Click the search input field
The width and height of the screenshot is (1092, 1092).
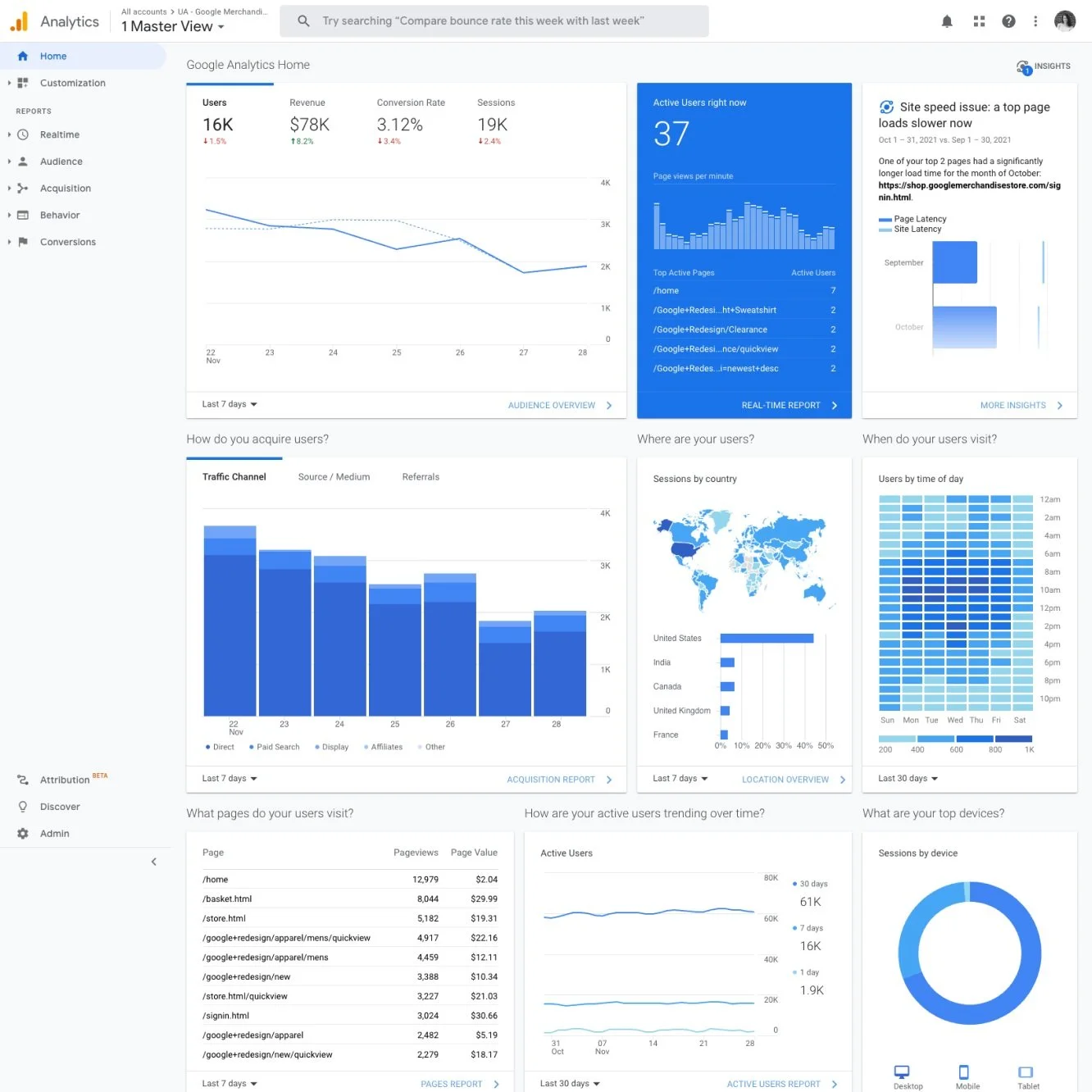pyautogui.click(x=494, y=21)
